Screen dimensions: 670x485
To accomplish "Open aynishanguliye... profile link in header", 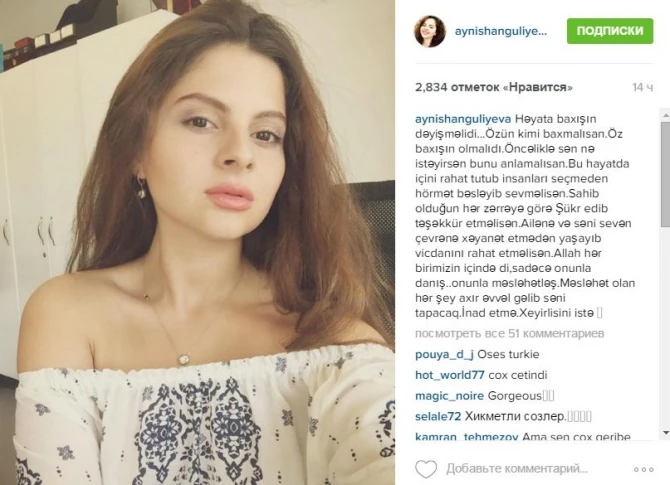I will 501,31.
